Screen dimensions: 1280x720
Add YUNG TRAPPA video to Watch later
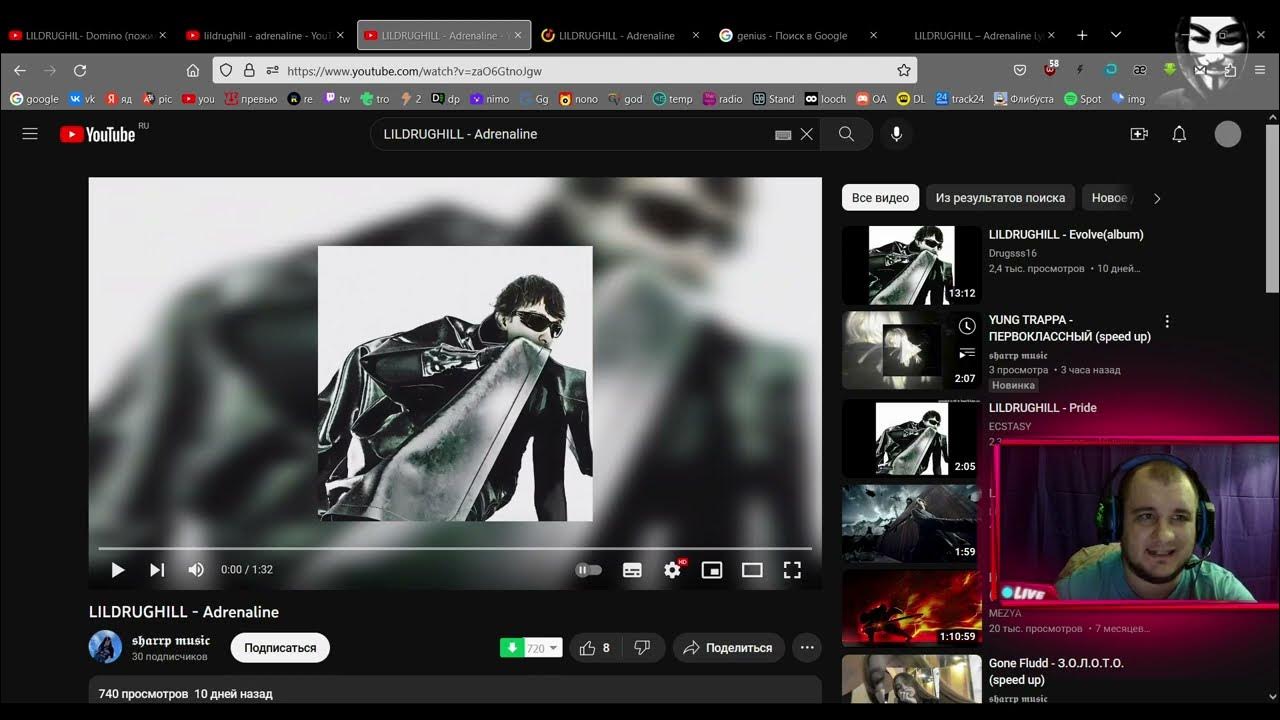tap(967, 326)
